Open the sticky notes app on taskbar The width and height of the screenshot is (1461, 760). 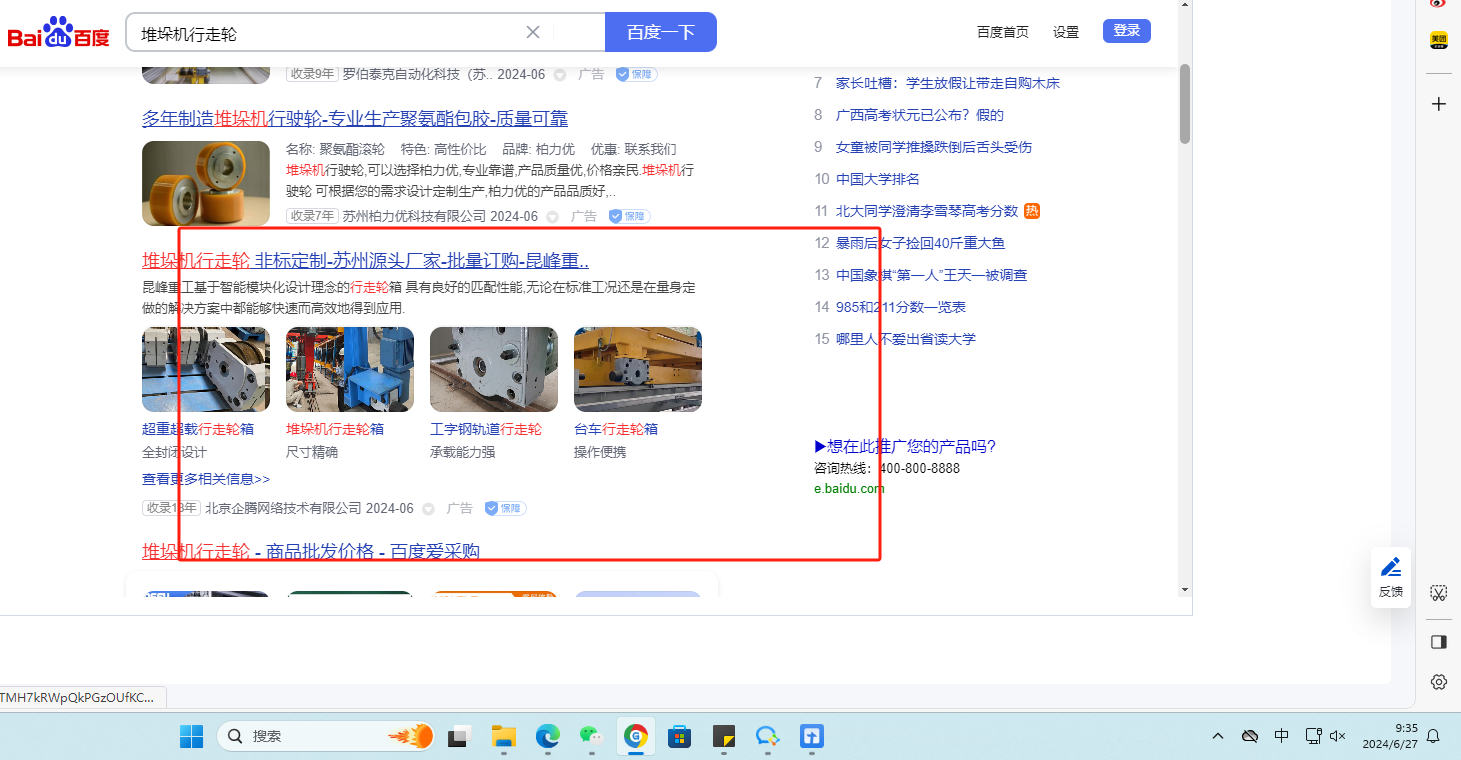coord(723,737)
